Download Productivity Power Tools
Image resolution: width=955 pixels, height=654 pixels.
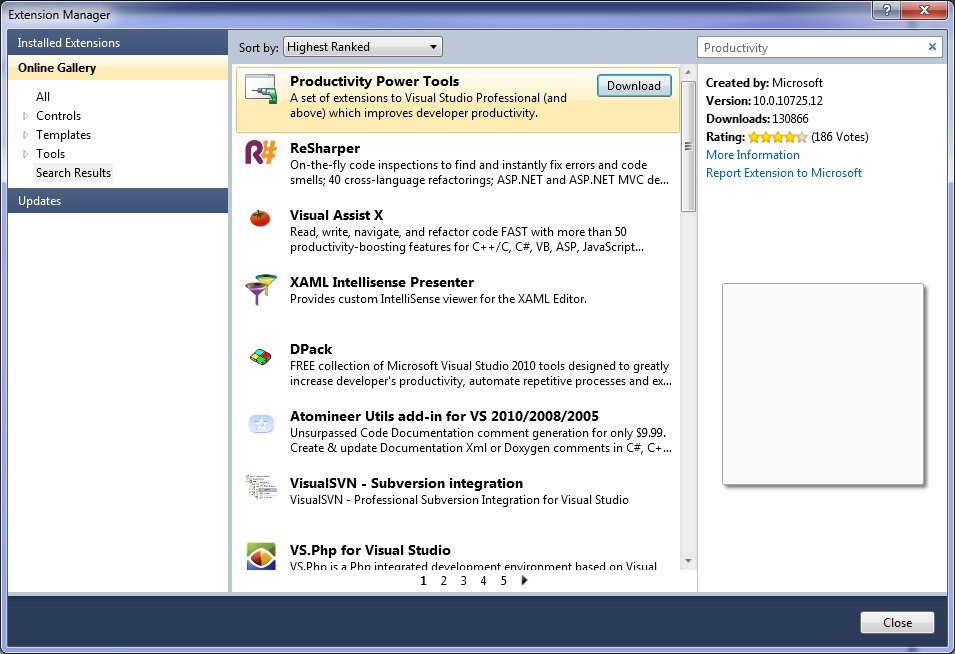tap(634, 86)
